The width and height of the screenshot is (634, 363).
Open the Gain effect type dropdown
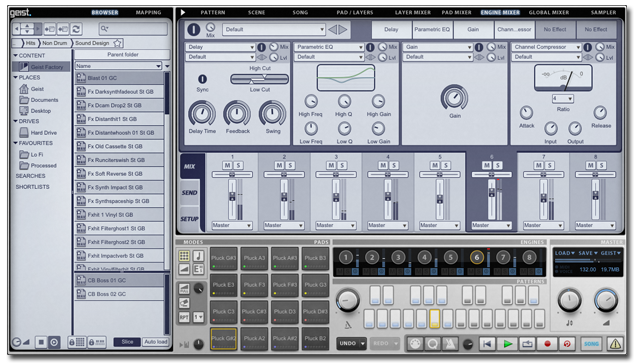click(438, 47)
